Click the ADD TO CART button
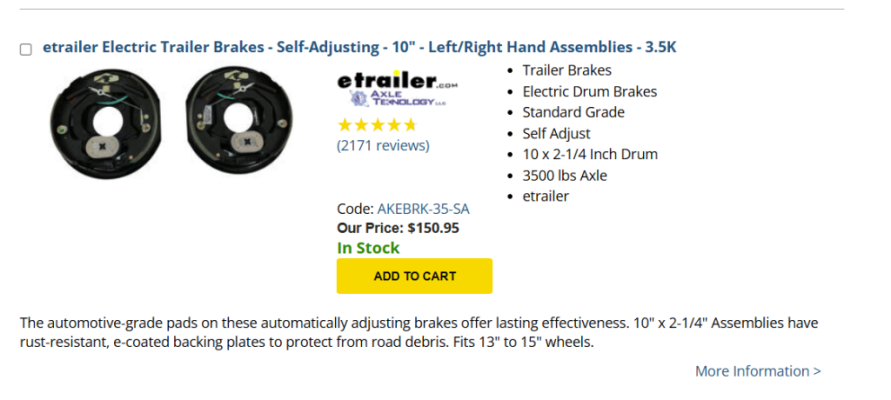 coord(414,276)
